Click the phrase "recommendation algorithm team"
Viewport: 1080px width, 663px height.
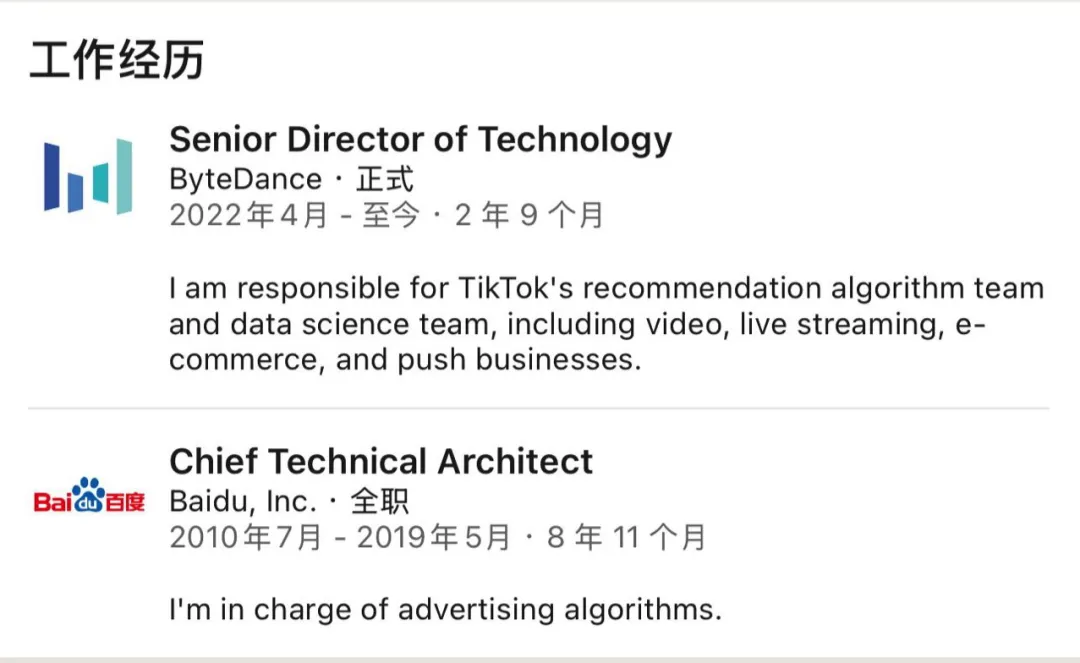[x=812, y=289]
